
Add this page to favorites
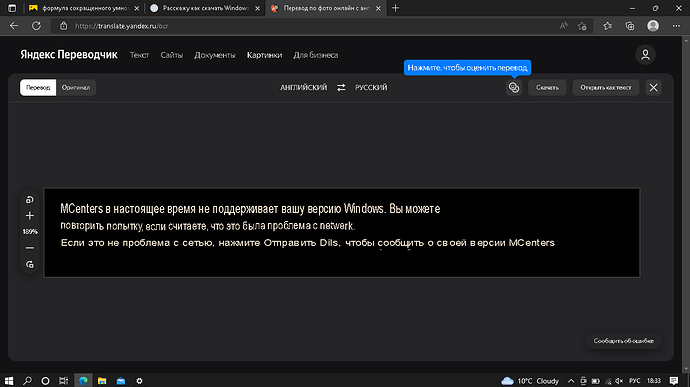pos(582,26)
